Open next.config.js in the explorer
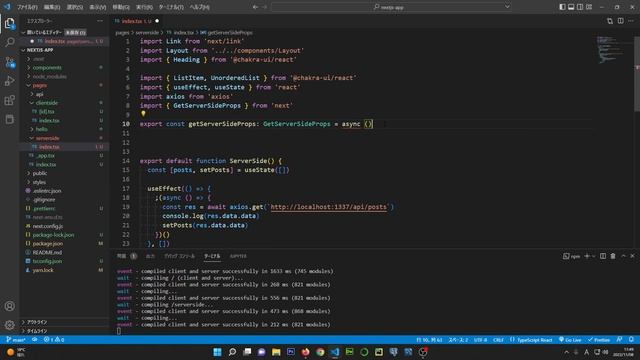Screen dimensions: 640x360 coord(48,226)
